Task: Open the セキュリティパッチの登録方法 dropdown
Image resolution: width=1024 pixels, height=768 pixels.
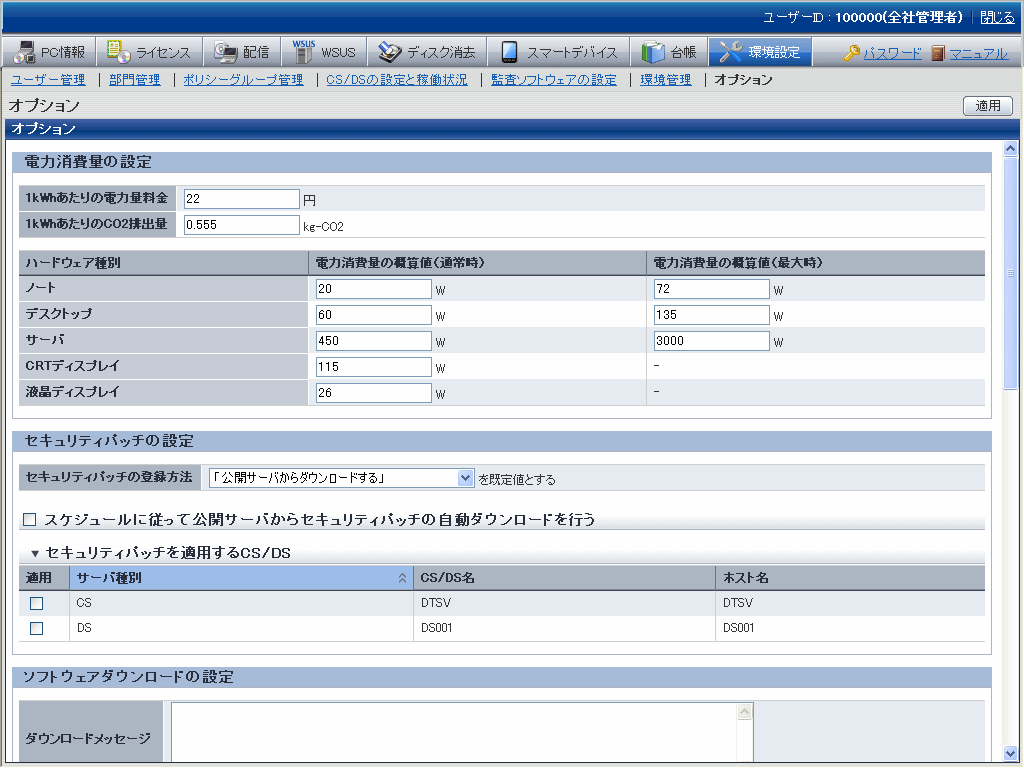Action: point(465,478)
